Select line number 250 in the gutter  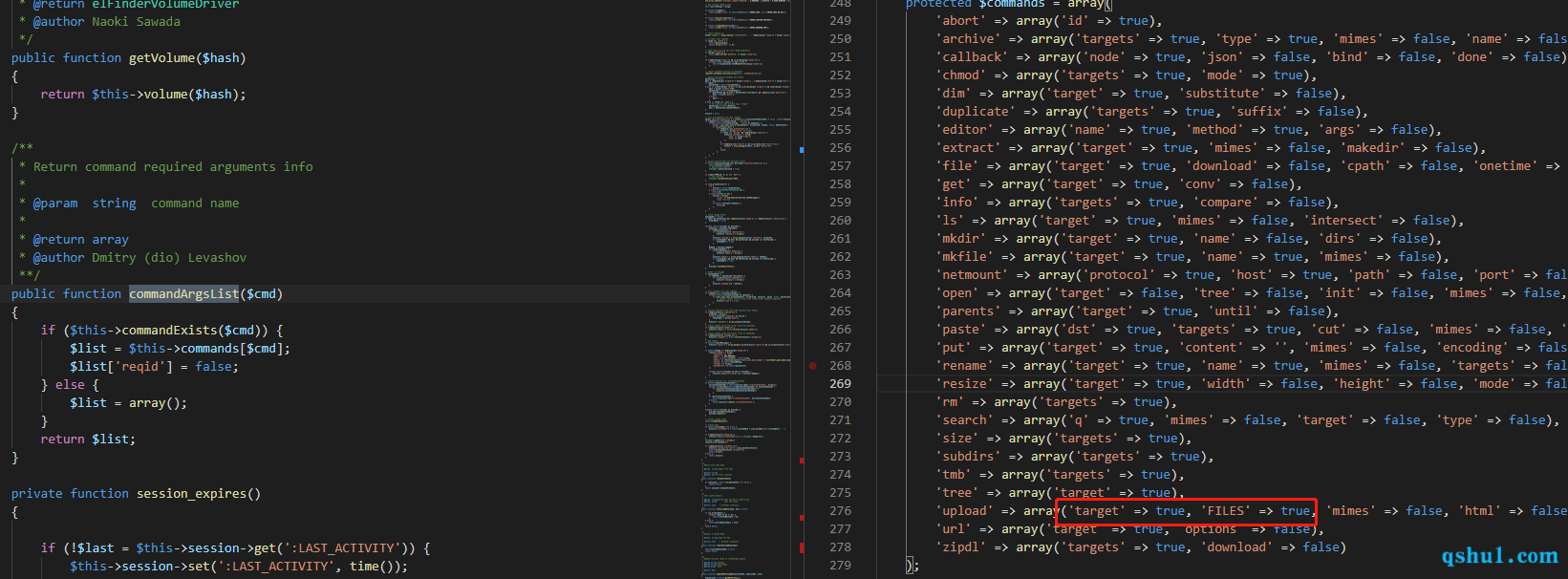(x=840, y=39)
